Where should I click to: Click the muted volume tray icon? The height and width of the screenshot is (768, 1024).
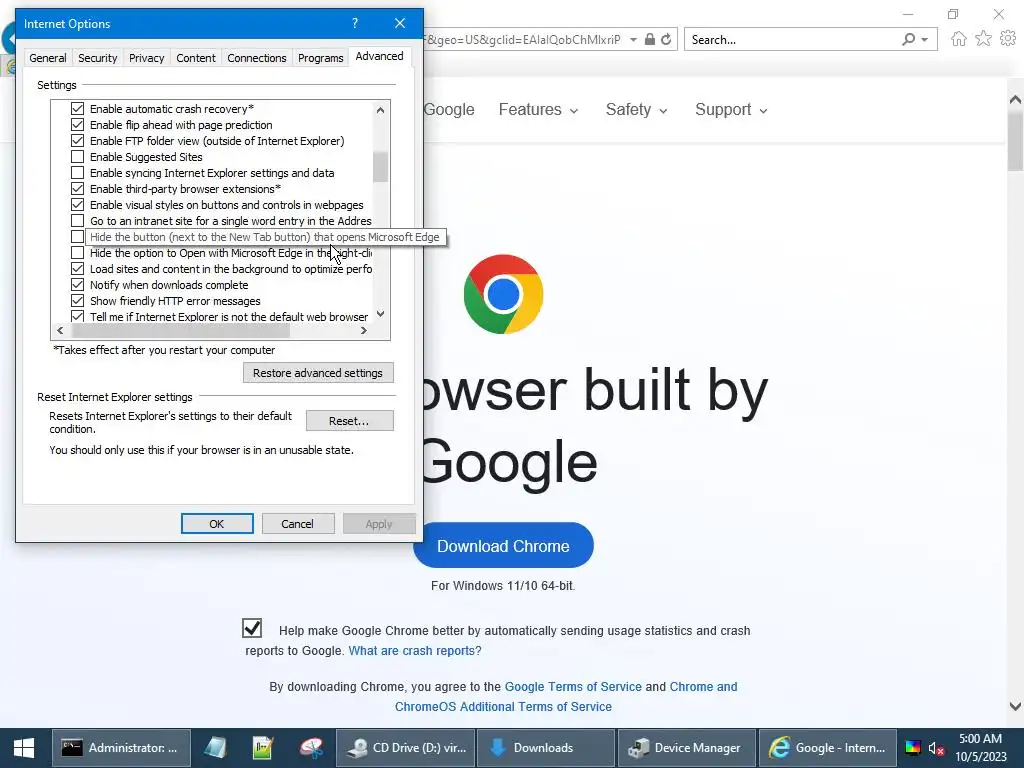(936, 749)
